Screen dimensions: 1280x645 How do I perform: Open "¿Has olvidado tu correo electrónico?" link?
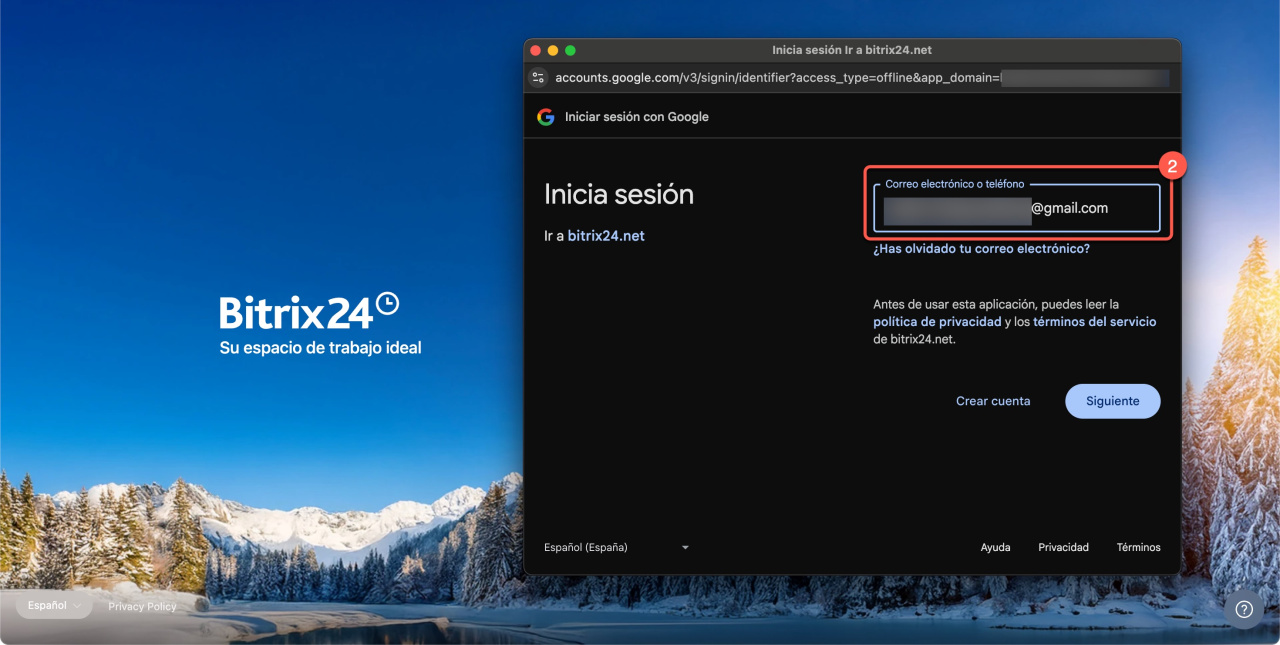pyautogui.click(x=981, y=249)
